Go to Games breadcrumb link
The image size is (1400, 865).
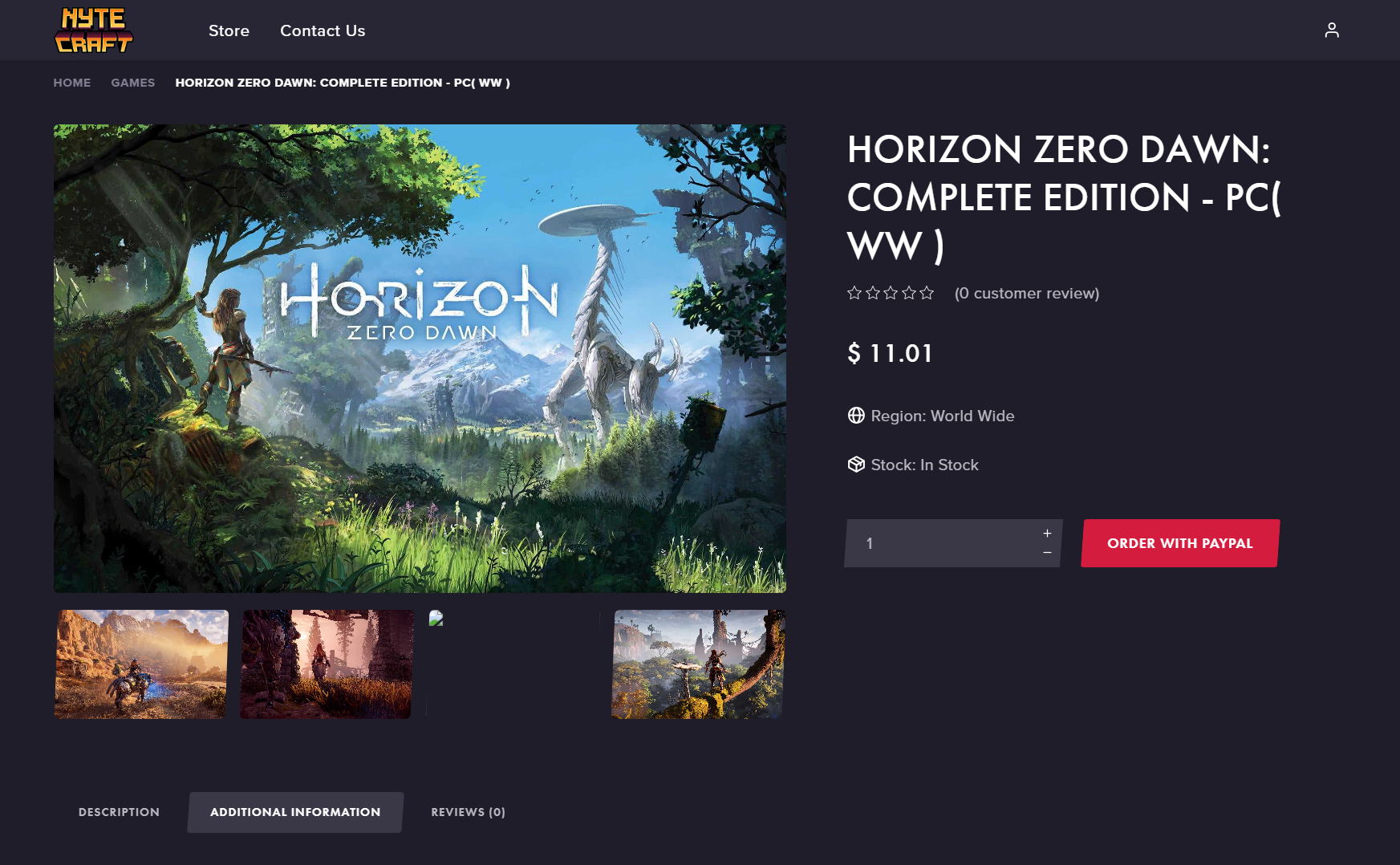tap(133, 83)
